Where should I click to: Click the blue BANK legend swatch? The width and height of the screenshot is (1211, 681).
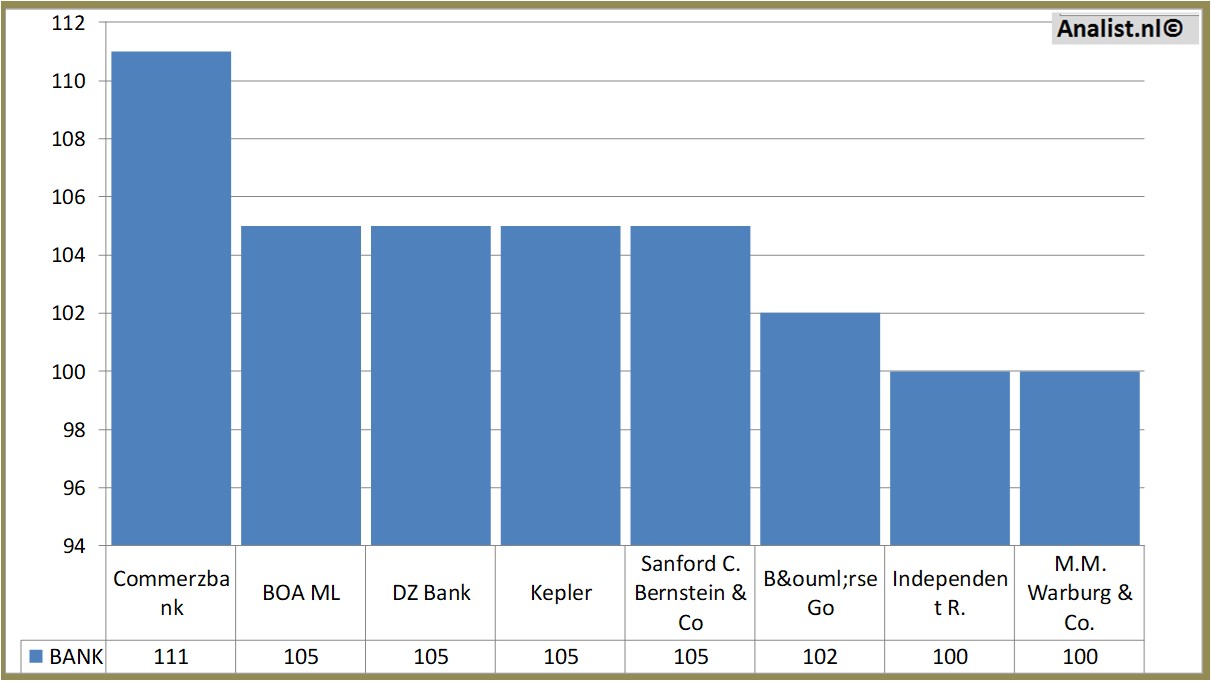click(x=36, y=657)
